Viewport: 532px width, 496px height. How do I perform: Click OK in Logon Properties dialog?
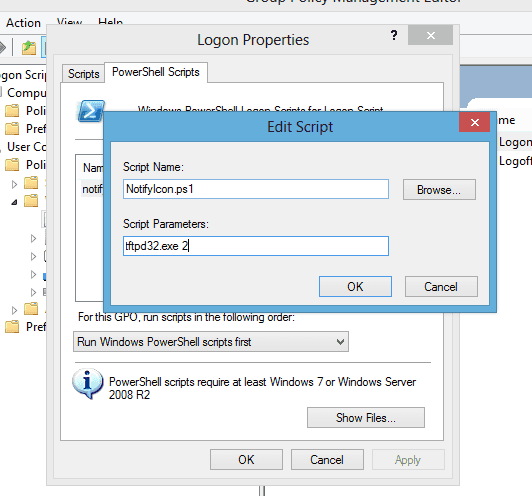point(246,460)
